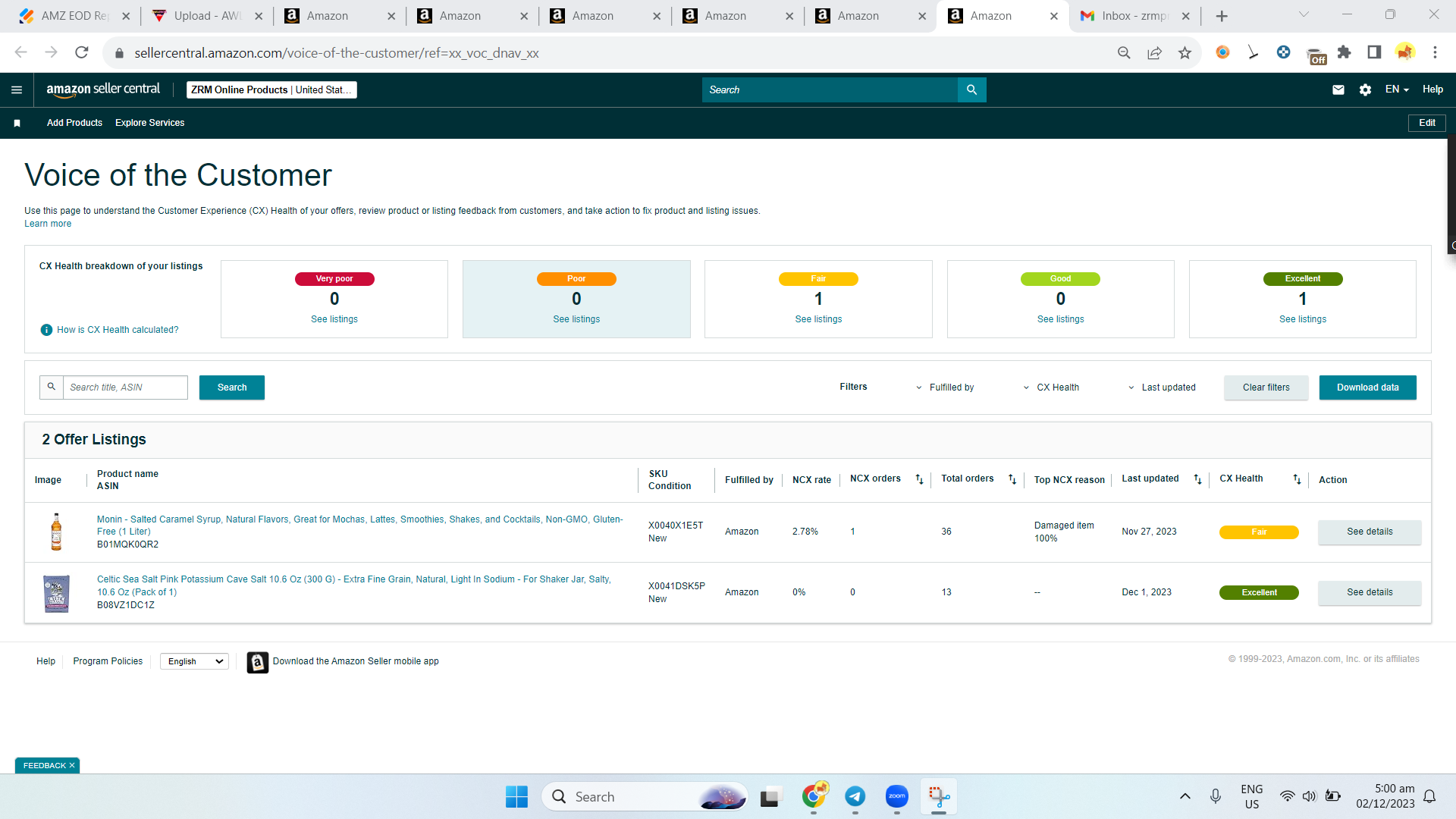The height and width of the screenshot is (819, 1456).
Task: Open Celtic Sea Salt product link
Action: point(354,585)
